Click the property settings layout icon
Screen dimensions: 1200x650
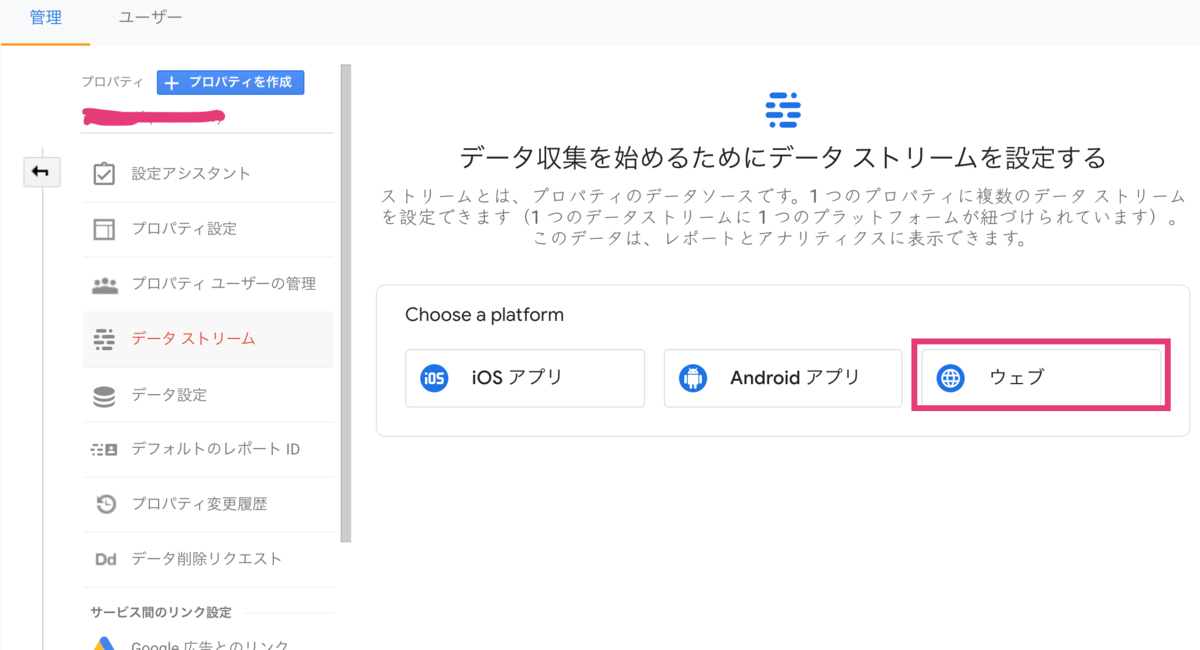coord(104,229)
